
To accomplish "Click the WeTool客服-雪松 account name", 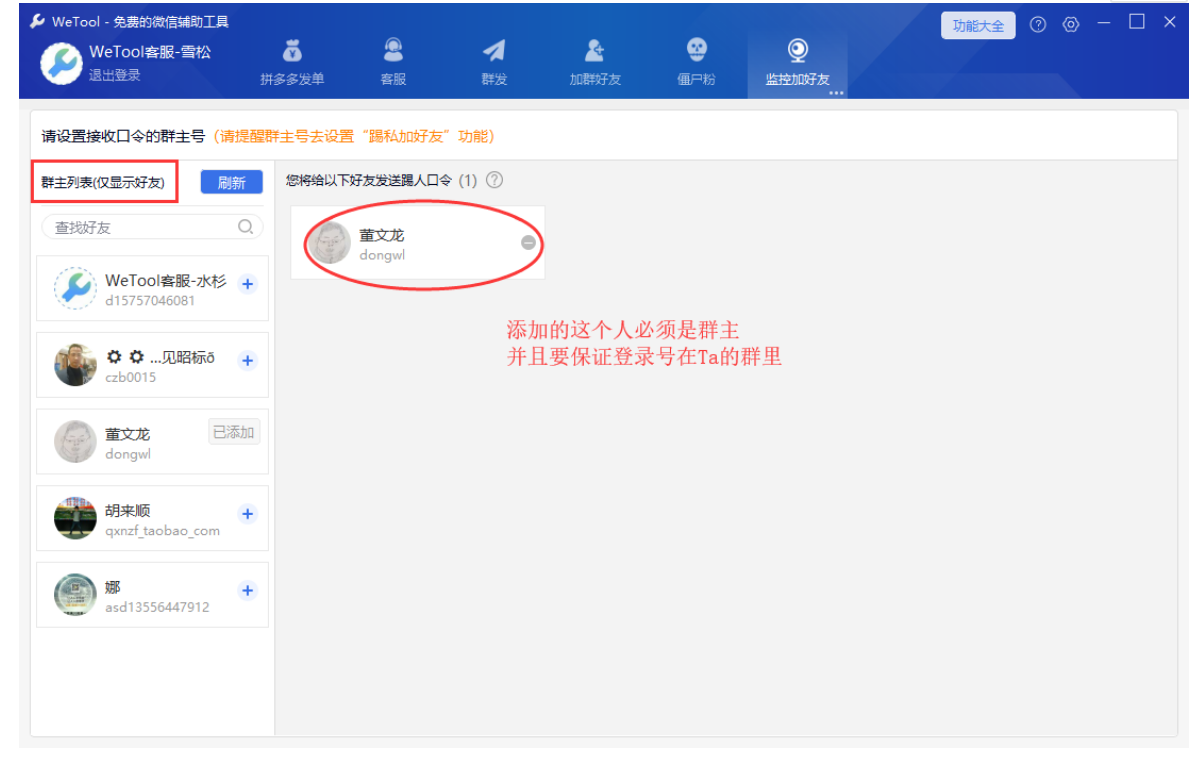I will (150, 52).
